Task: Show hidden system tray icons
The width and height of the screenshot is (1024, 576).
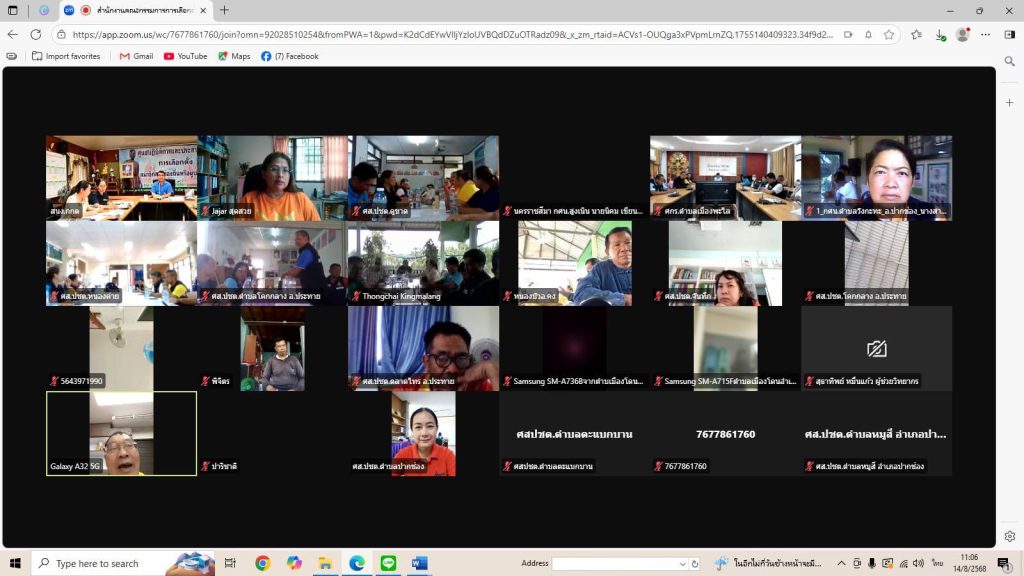Action: (841, 563)
